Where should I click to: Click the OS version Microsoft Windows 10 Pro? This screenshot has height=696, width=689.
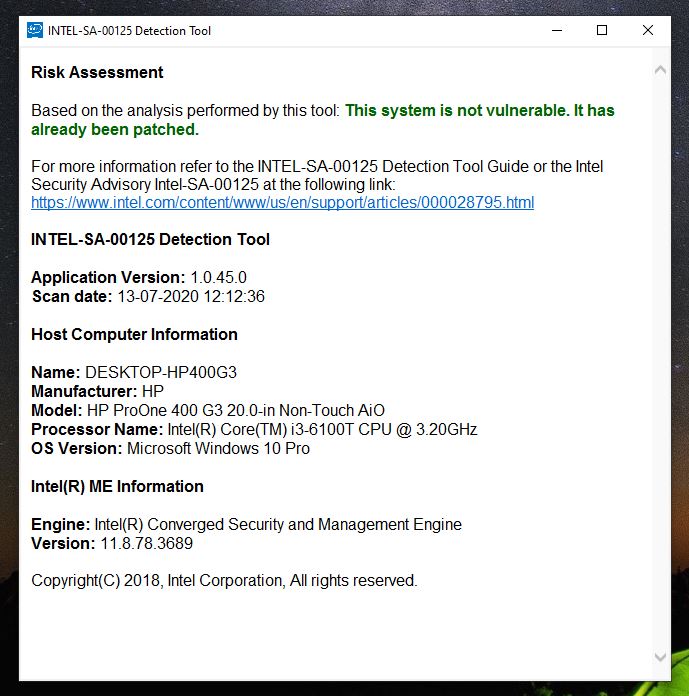tap(218, 449)
